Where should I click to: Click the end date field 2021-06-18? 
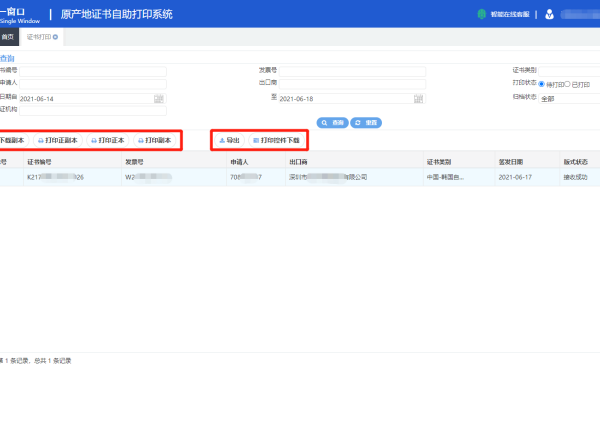pyautogui.click(x=352, y=98)
